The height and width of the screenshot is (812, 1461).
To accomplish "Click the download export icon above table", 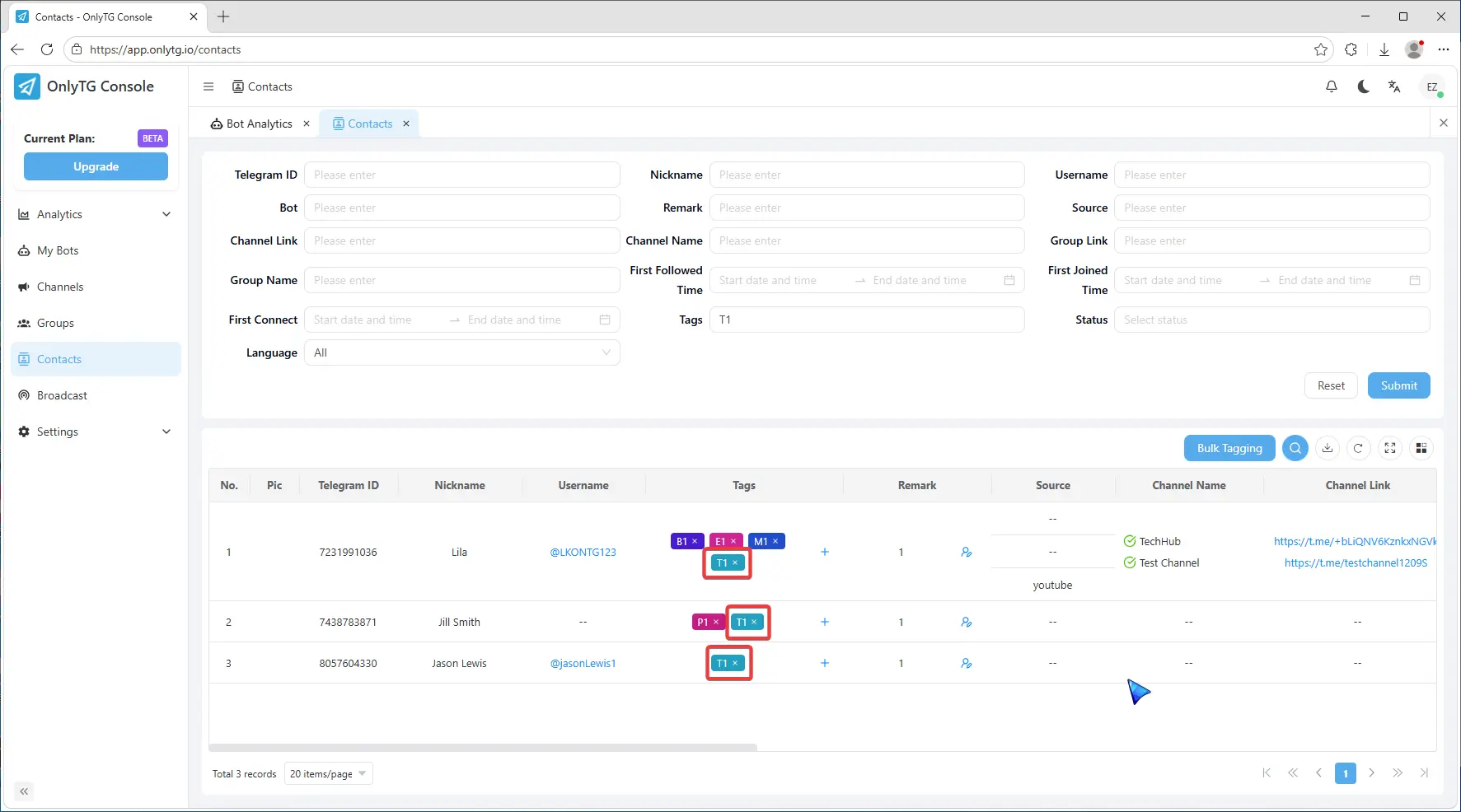I will [x=1327, y=448].
